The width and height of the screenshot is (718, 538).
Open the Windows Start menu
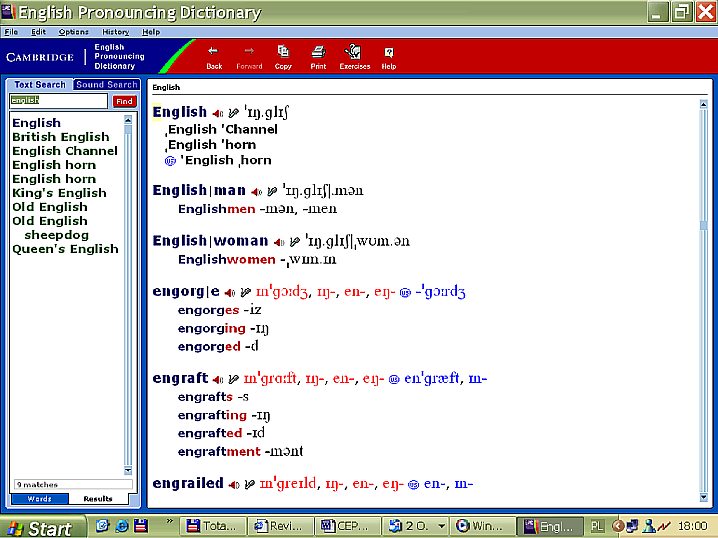click(x=44, y=527)
